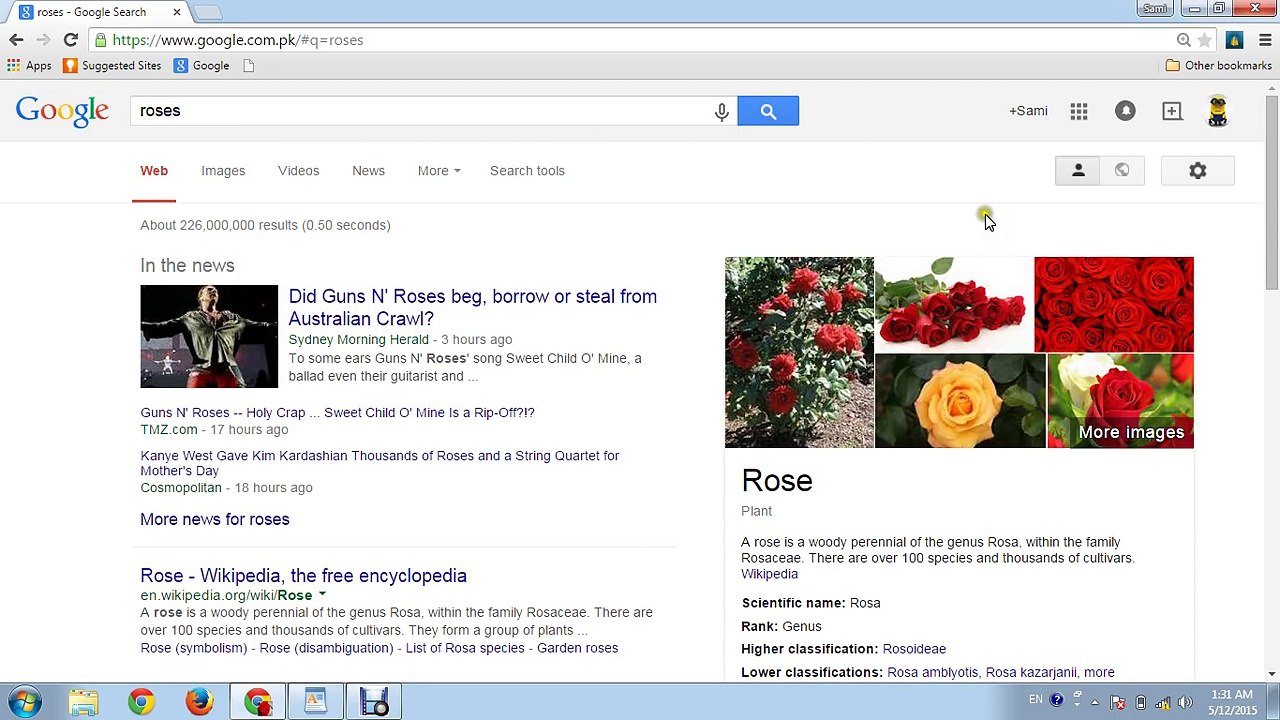The height and width of the screenshot is (720, 1280).
Task: Open the Rose (symbolism) sublink
Action: (193, 648)
